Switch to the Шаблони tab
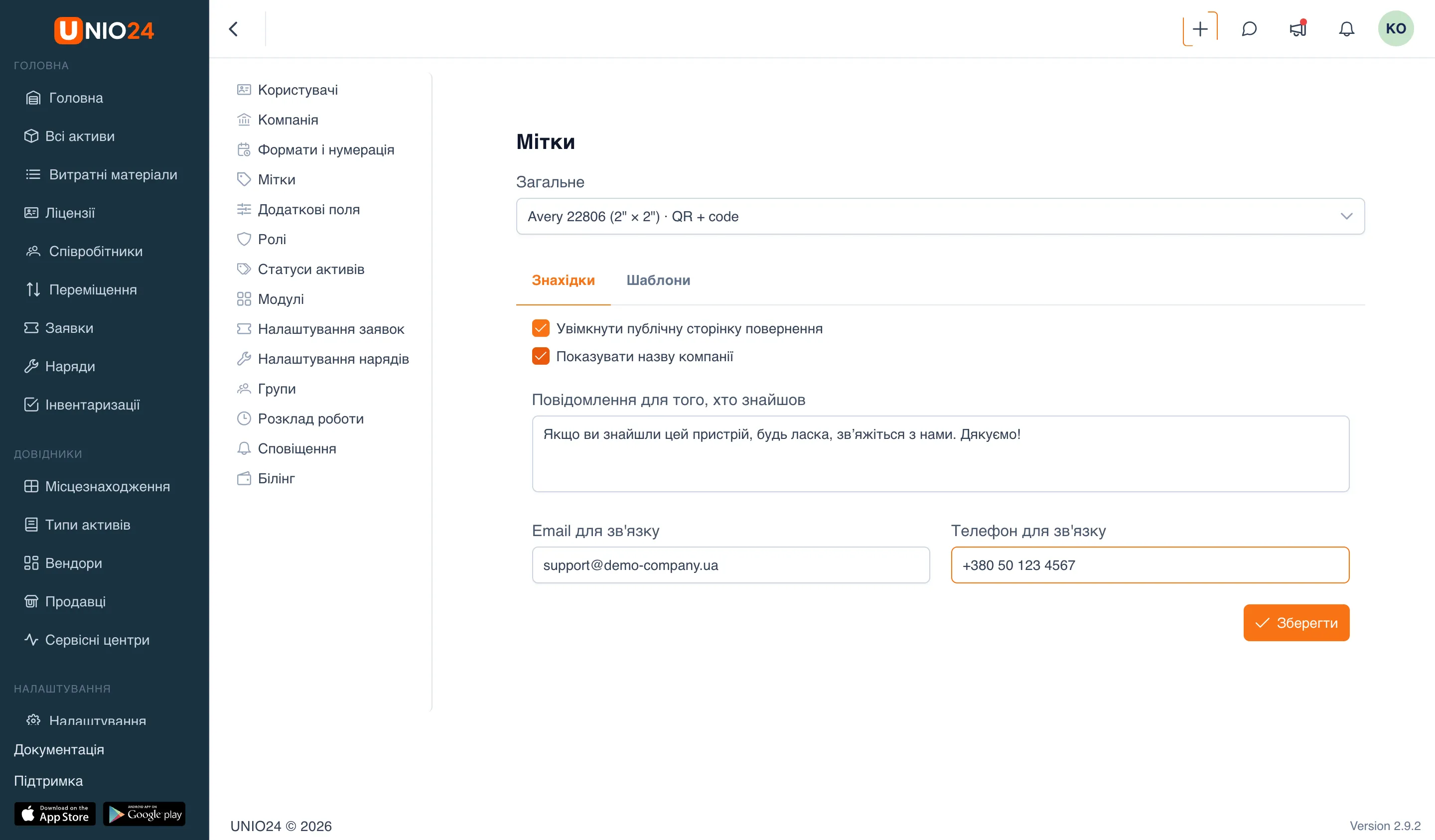The width and height of the screenshot is (1435, 840). tap(658, 280)
